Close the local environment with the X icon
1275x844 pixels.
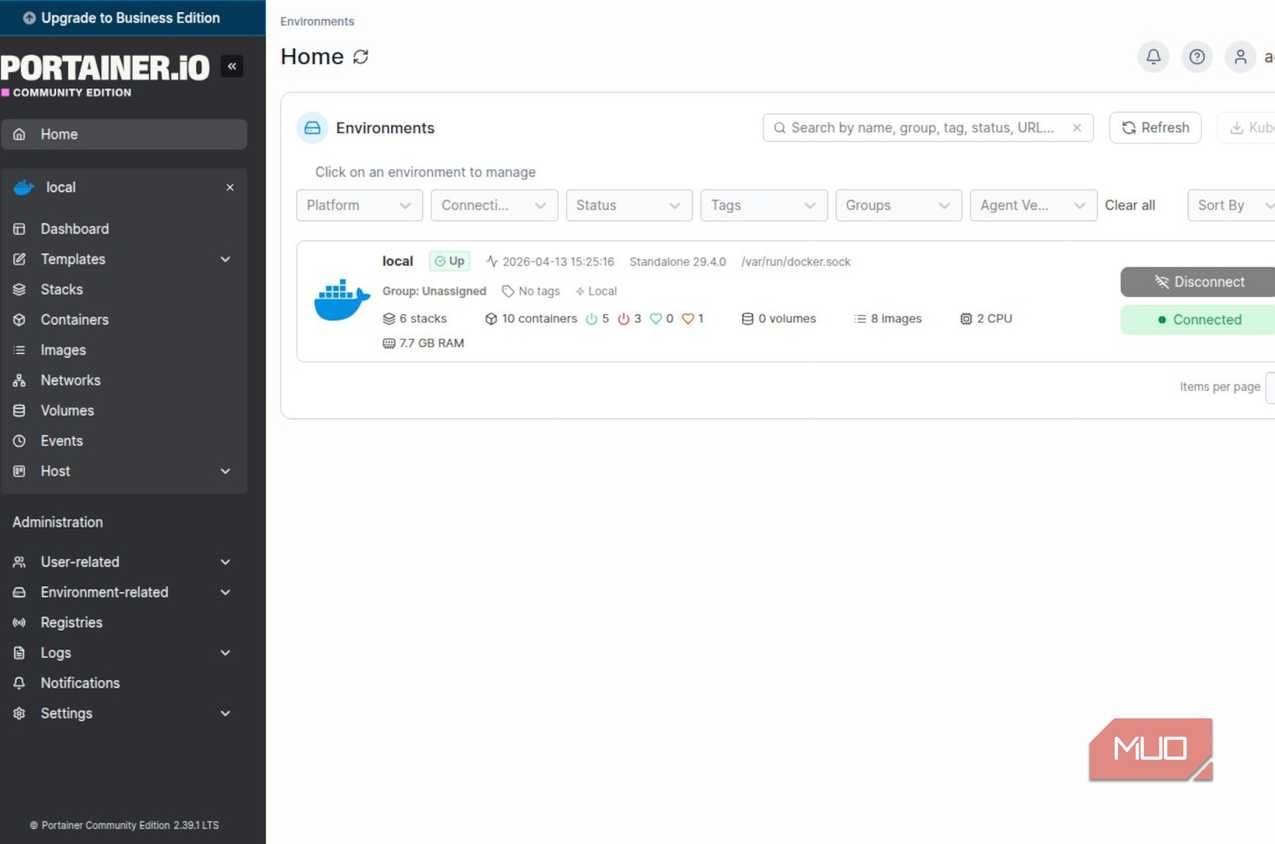point(230,188)
